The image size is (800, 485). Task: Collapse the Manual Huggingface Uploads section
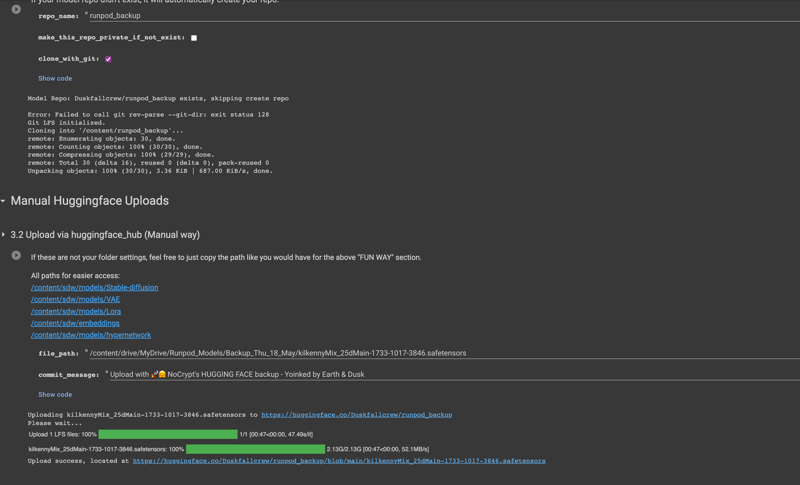3,201
